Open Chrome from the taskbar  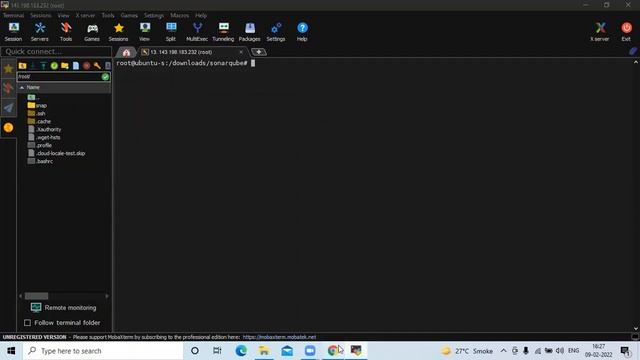[x=333, y=351]
